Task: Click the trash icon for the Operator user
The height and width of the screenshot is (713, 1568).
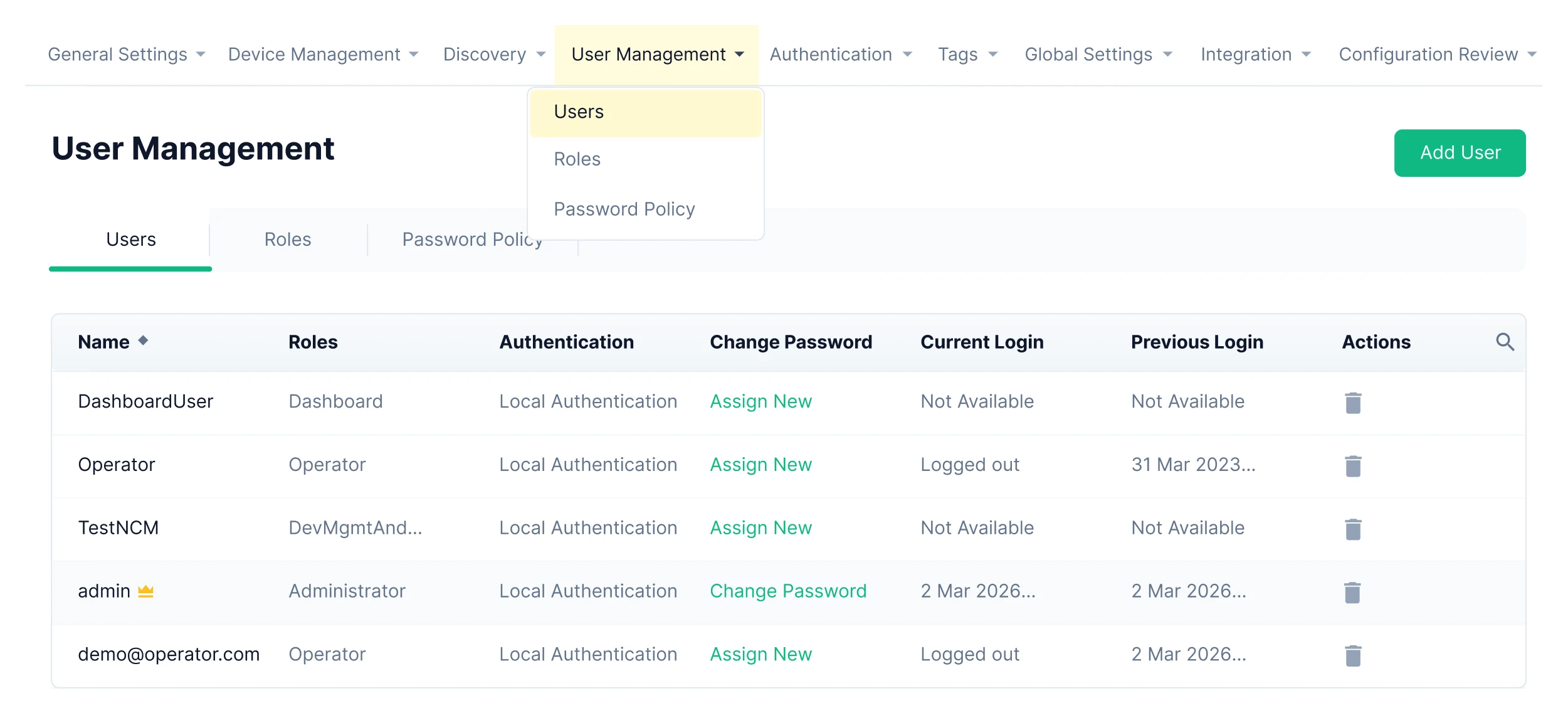Action: point(1352,465)
